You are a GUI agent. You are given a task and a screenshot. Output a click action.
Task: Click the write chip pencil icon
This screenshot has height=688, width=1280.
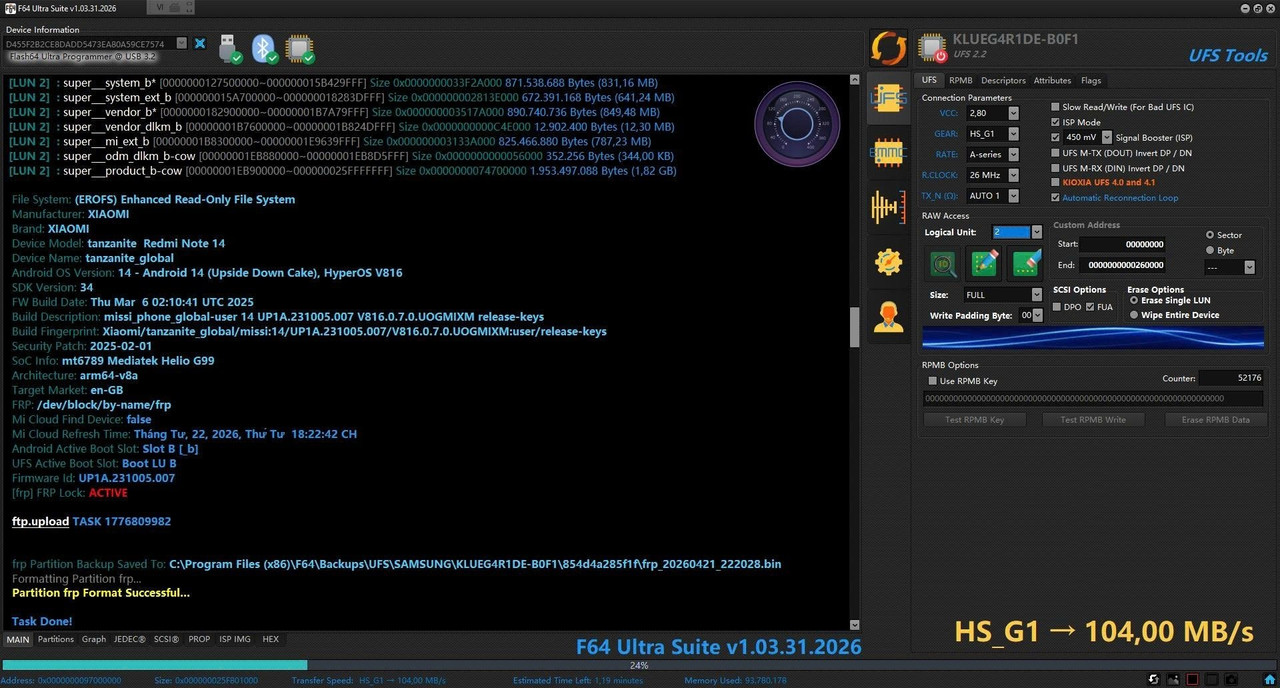tap(985, 263)
